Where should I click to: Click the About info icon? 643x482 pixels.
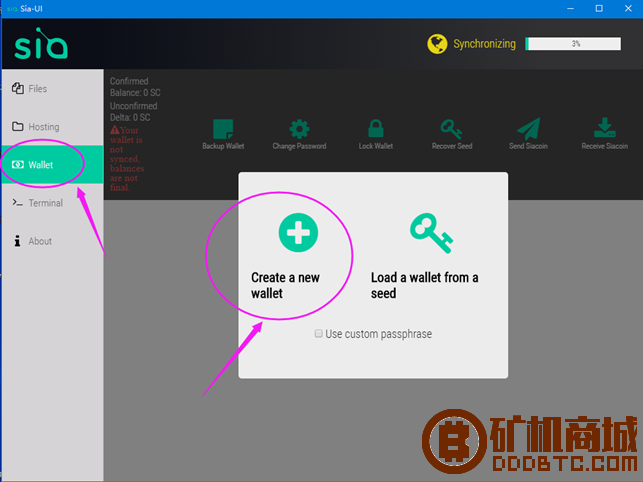click(x=17, y=241)
